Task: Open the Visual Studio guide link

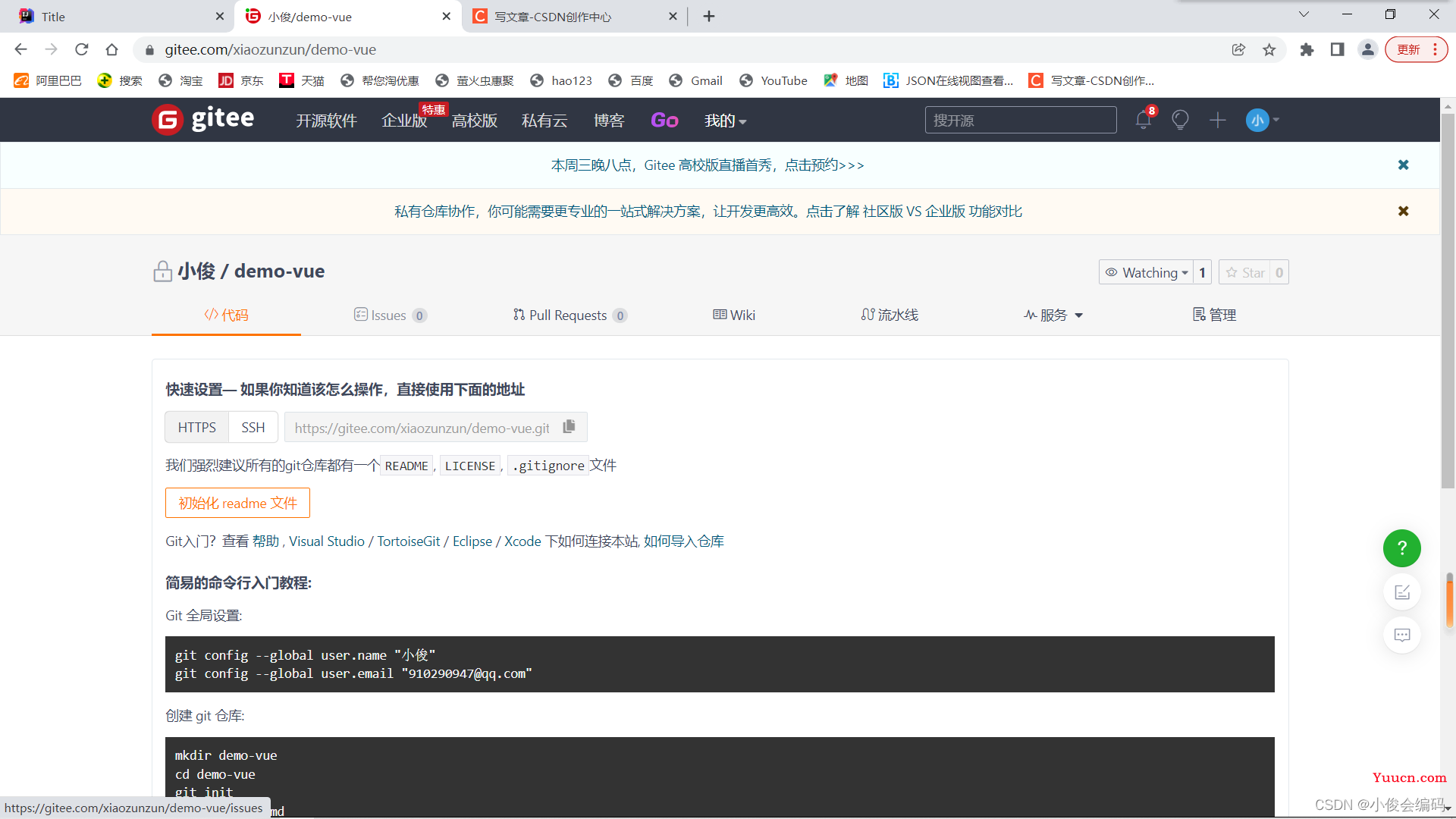Action: 327,541
